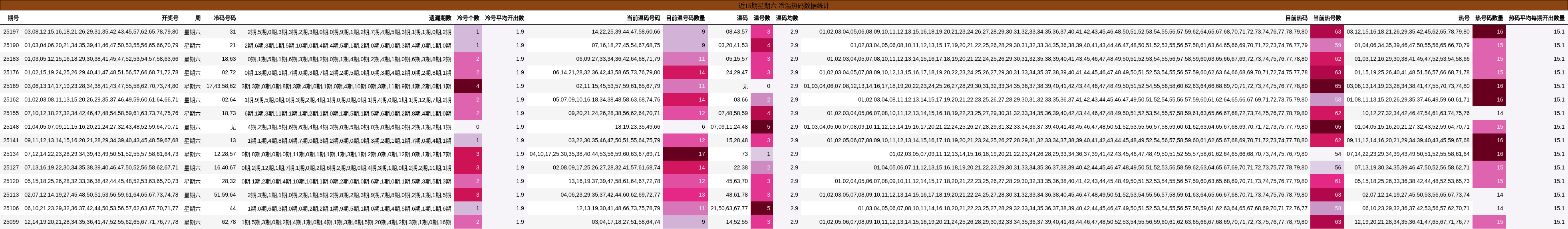Select period number 25106
The width and height of the screenshot is (1568, 229).
(x=11, y=208)
